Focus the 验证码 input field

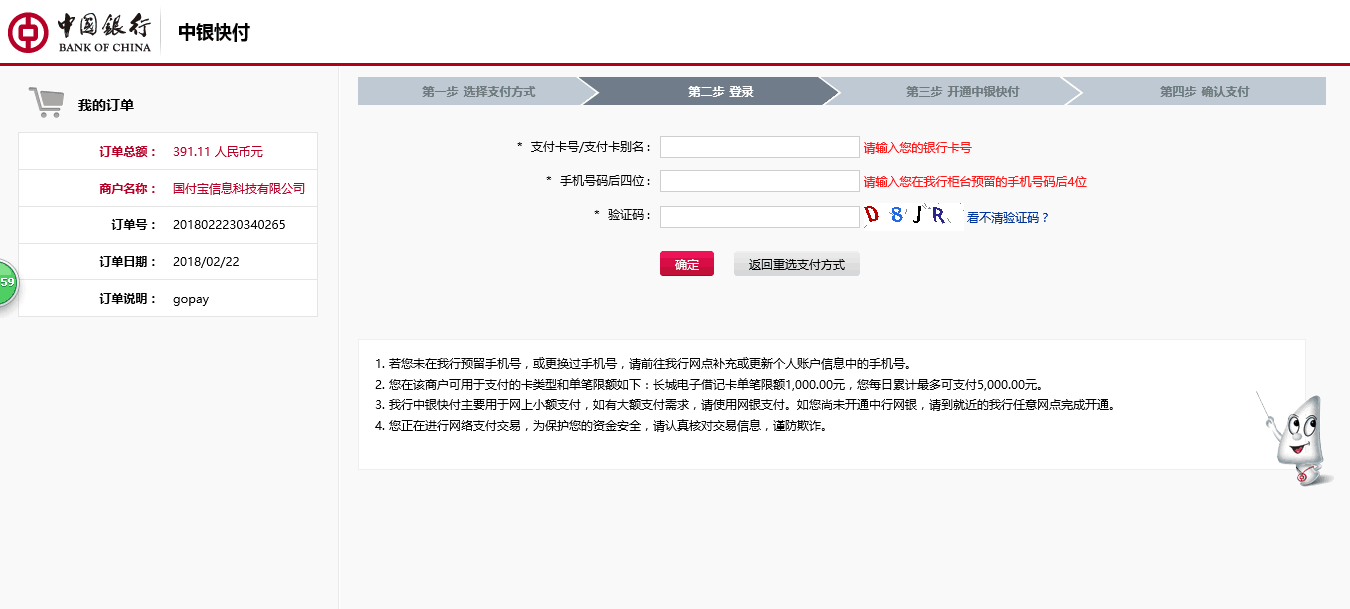click(759, 217)
